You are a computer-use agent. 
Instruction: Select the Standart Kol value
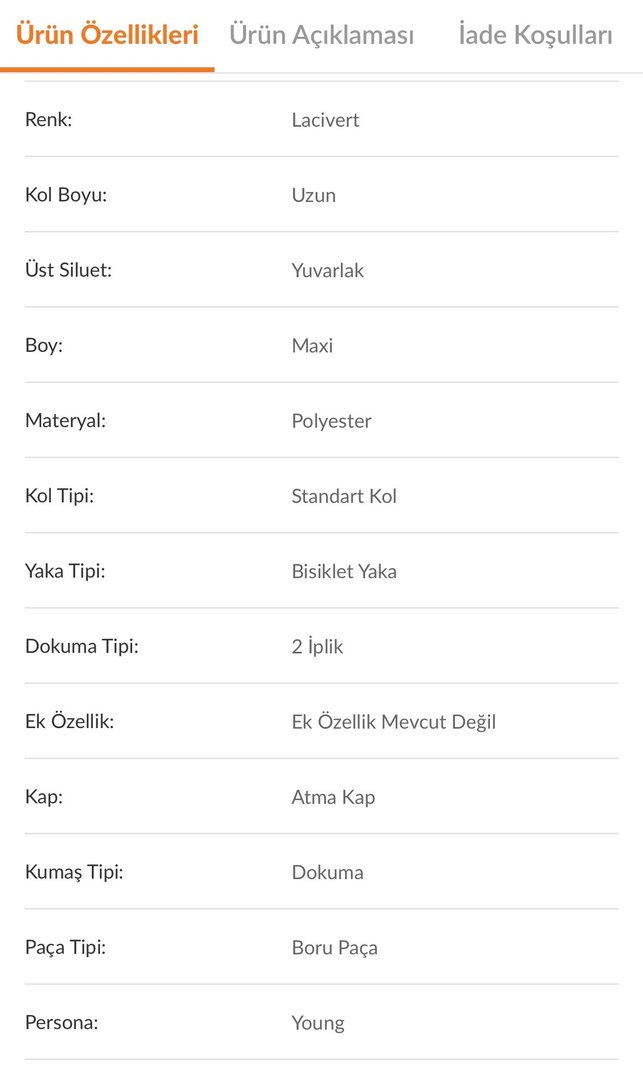(x=343, y=496)
